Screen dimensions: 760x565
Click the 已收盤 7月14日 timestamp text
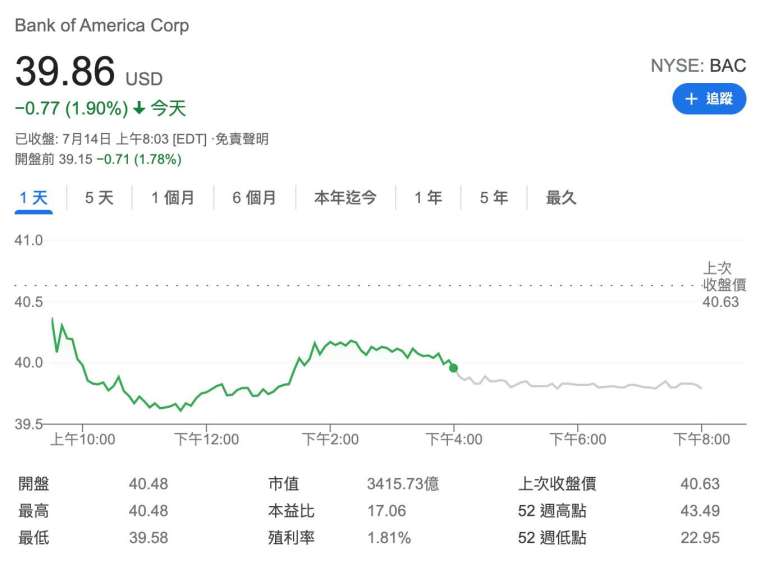(111, 139)
